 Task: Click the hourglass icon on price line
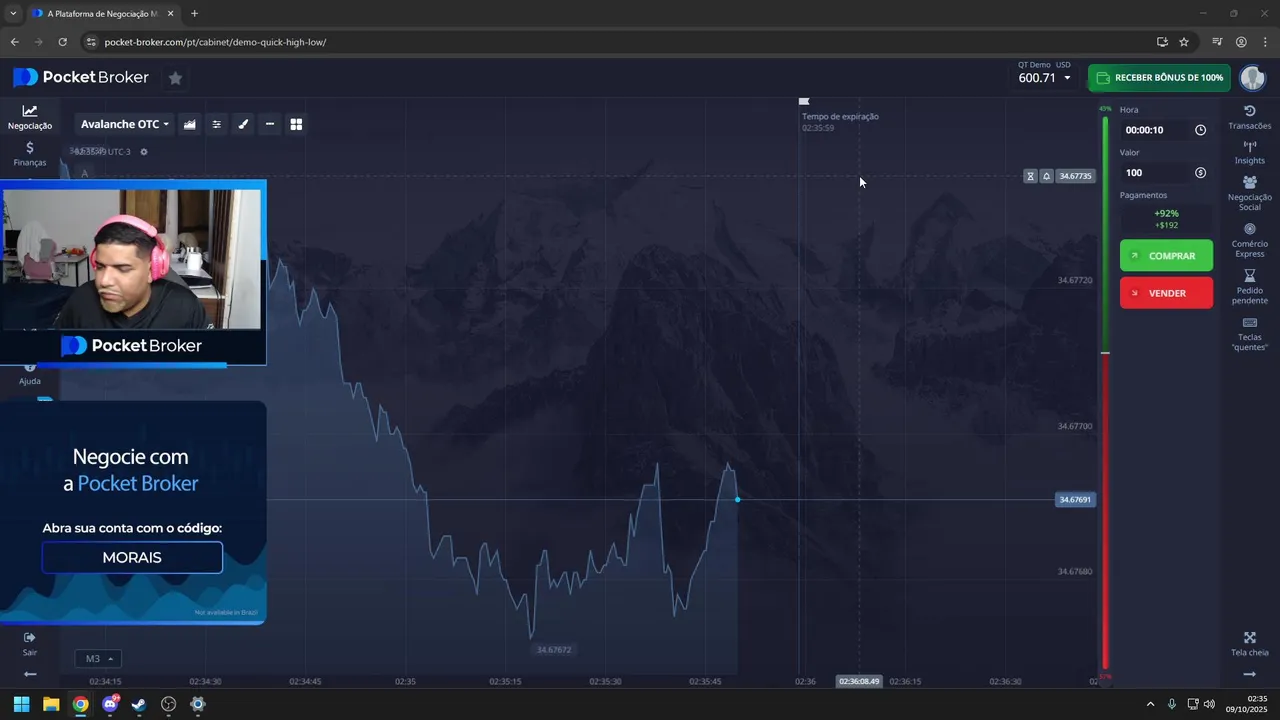[1030, 176]
